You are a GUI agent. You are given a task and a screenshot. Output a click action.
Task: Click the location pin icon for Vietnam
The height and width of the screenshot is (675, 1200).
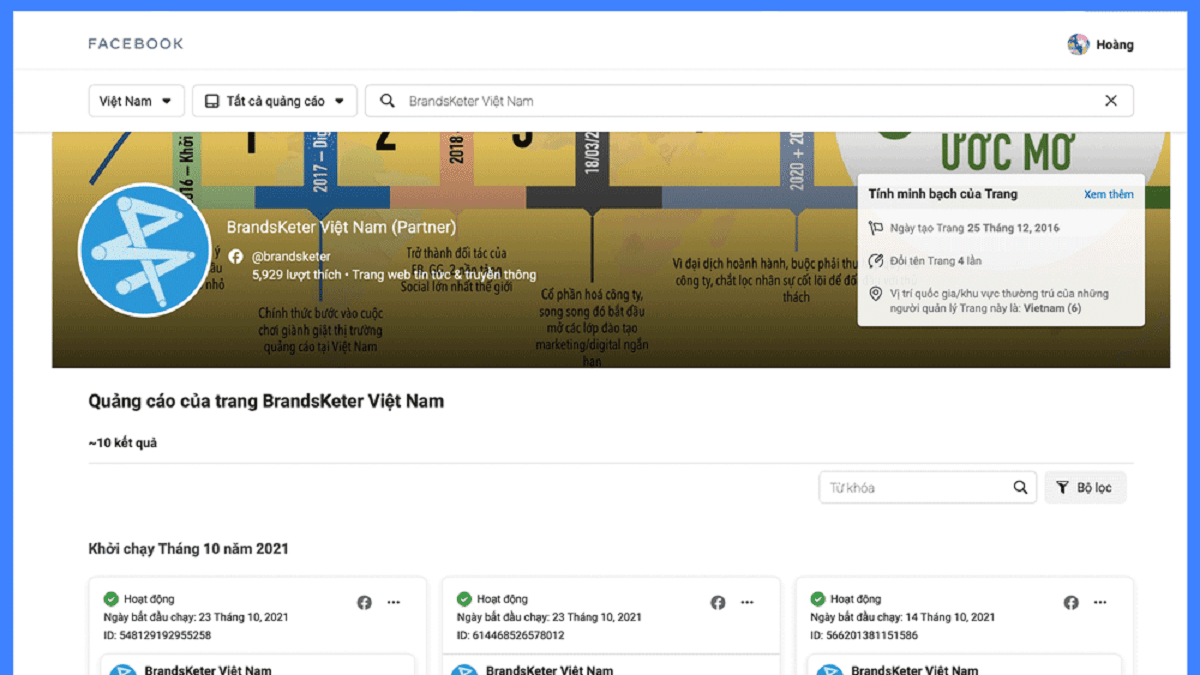tap(876, 294)
